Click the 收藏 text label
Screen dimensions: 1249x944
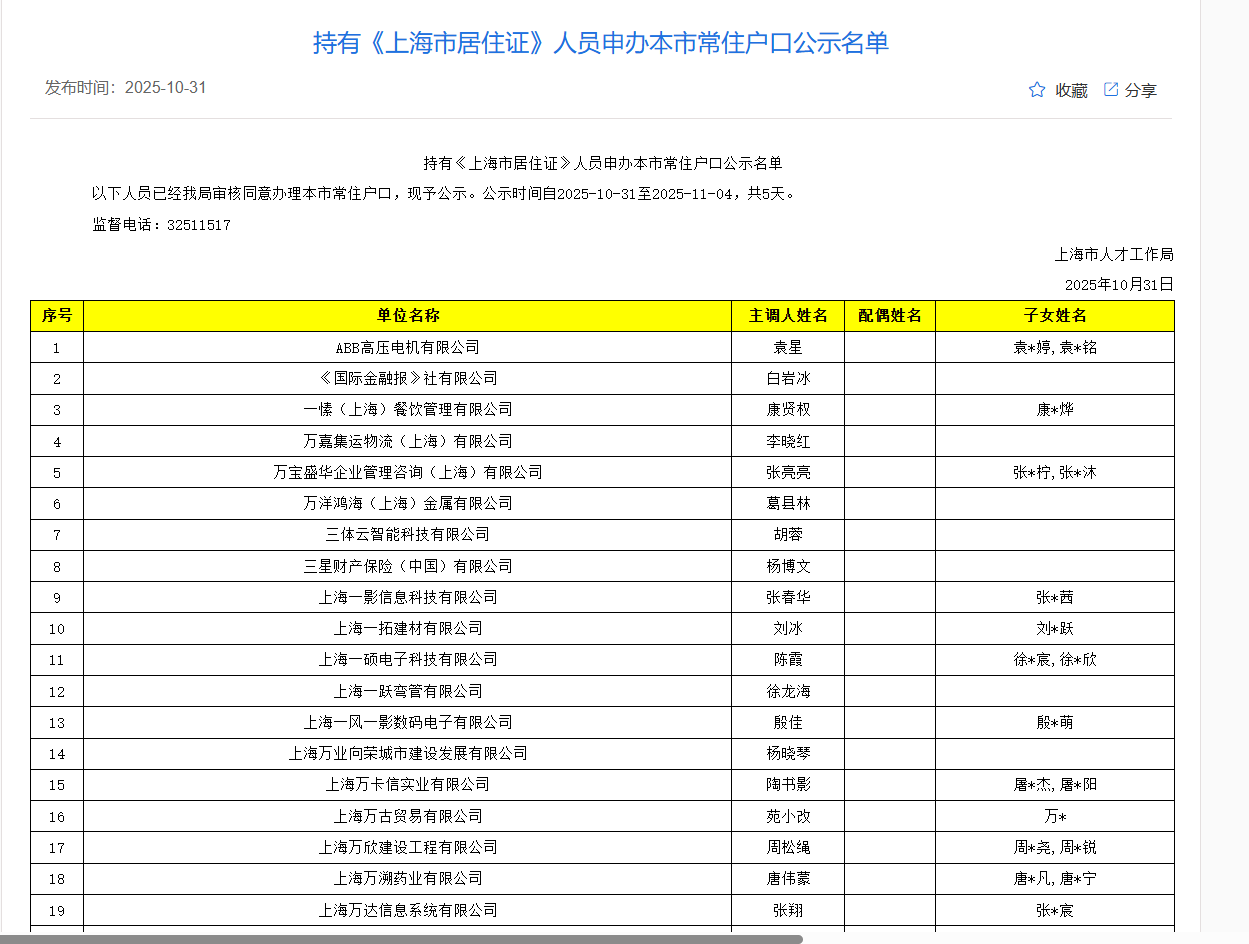(x=1071, y=91)
